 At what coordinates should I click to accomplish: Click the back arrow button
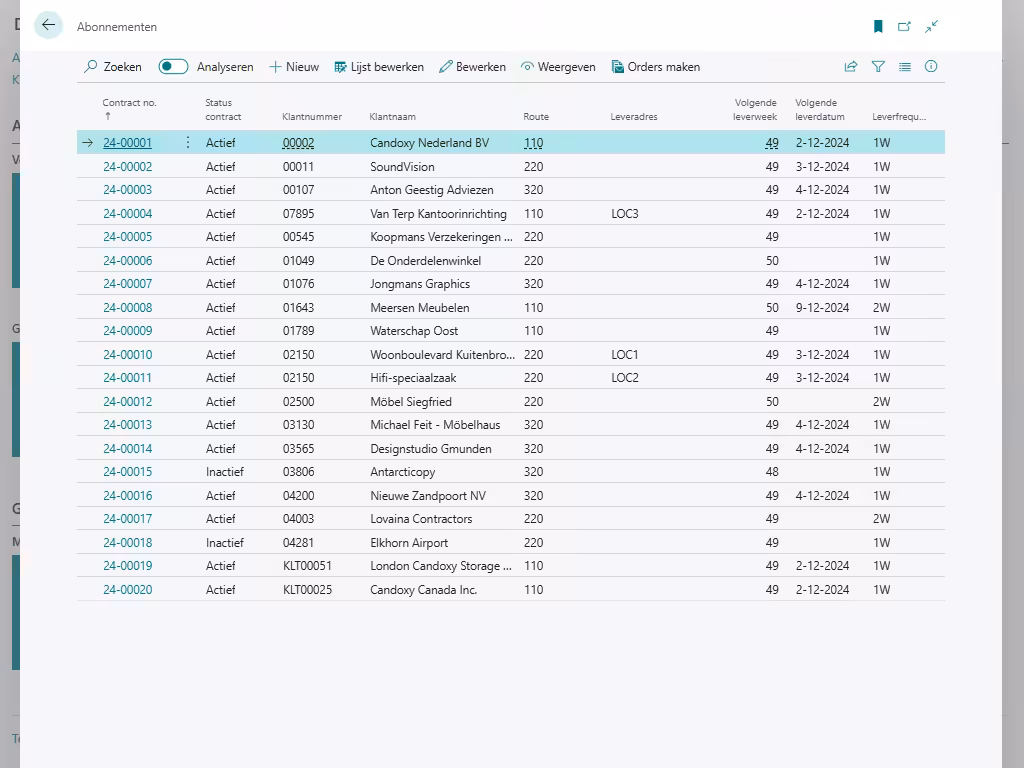coord(48,26)
